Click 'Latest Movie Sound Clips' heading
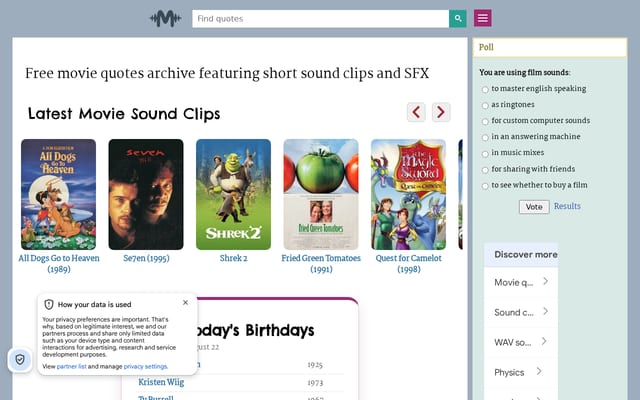Screen dimensions: 640x400 tap(124, 113)
